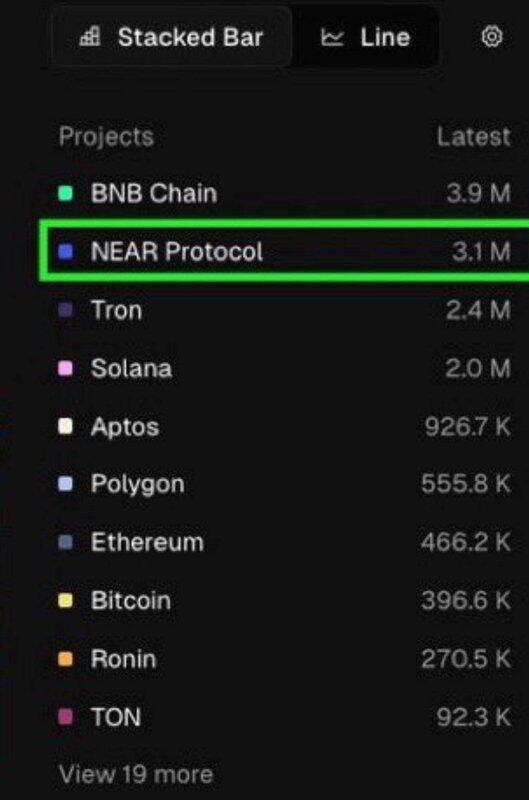Toggle Aptos white series marker
The image size is (529, 800).
click(66, 426)
